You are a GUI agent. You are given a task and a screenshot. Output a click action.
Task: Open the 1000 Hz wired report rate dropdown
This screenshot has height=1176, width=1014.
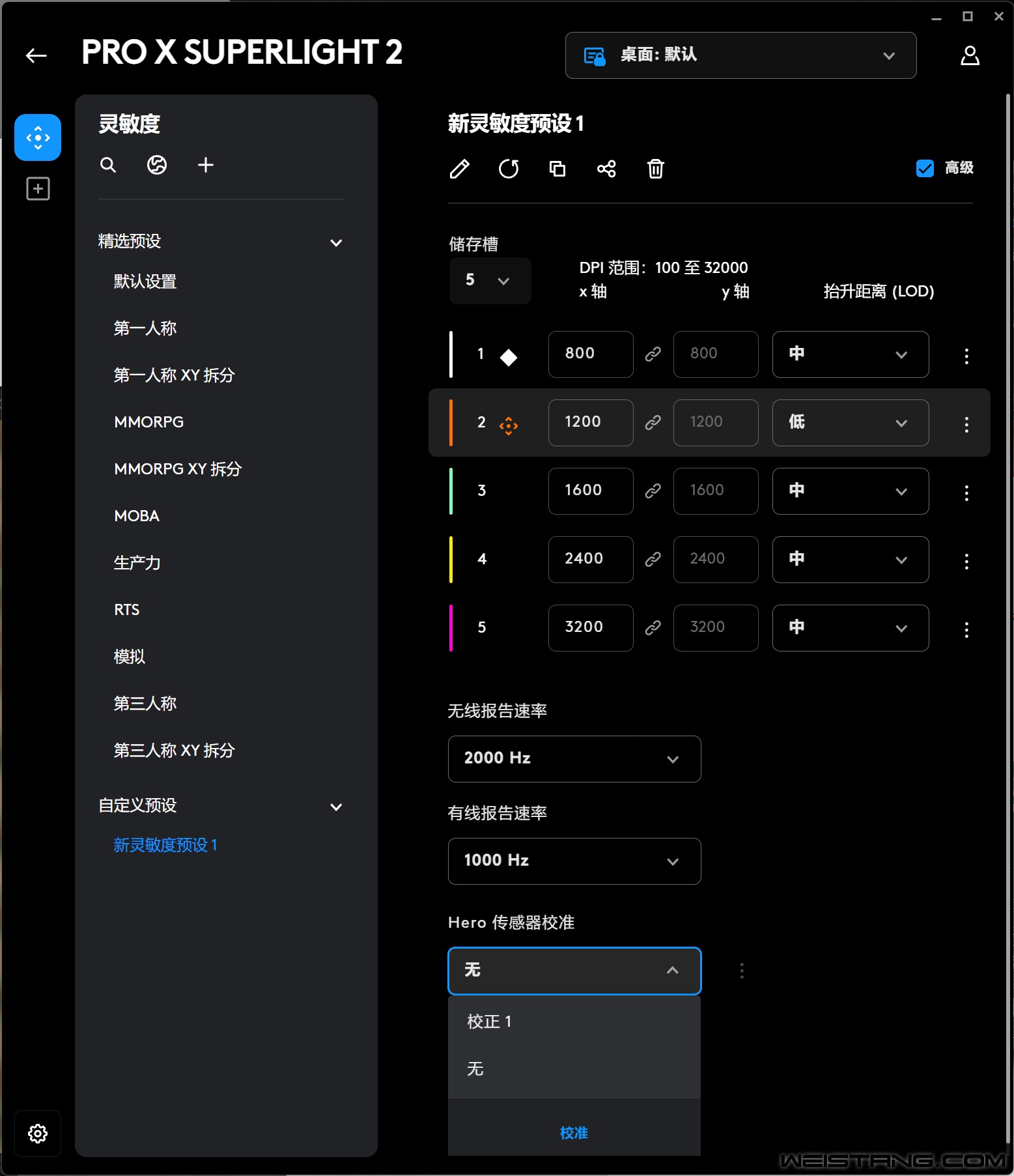pyautogui.click(x=574, y=861)
